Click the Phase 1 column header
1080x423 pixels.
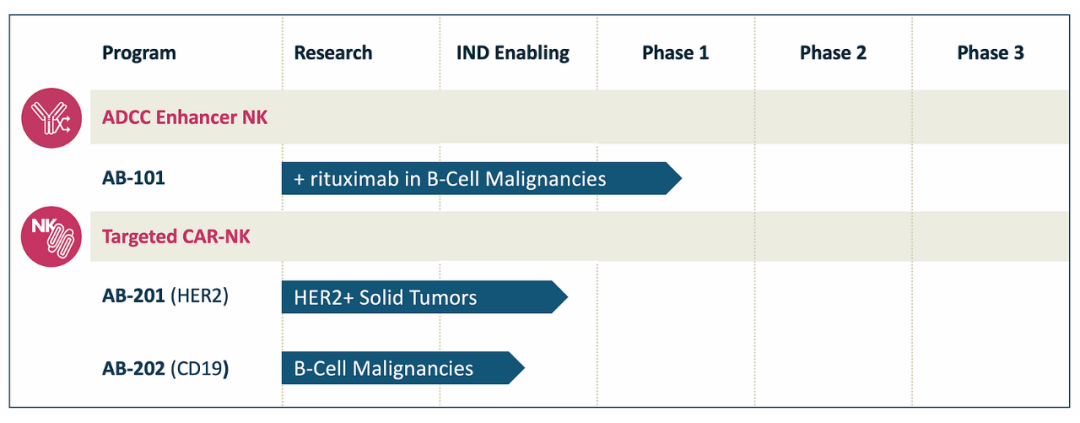point(676,52)
